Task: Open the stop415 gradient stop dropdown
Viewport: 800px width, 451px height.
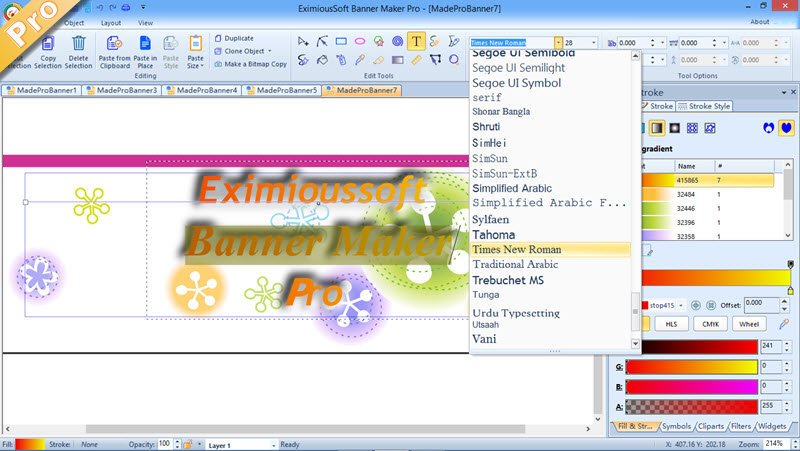Action: pyautogui.click(x=681, y=305)
